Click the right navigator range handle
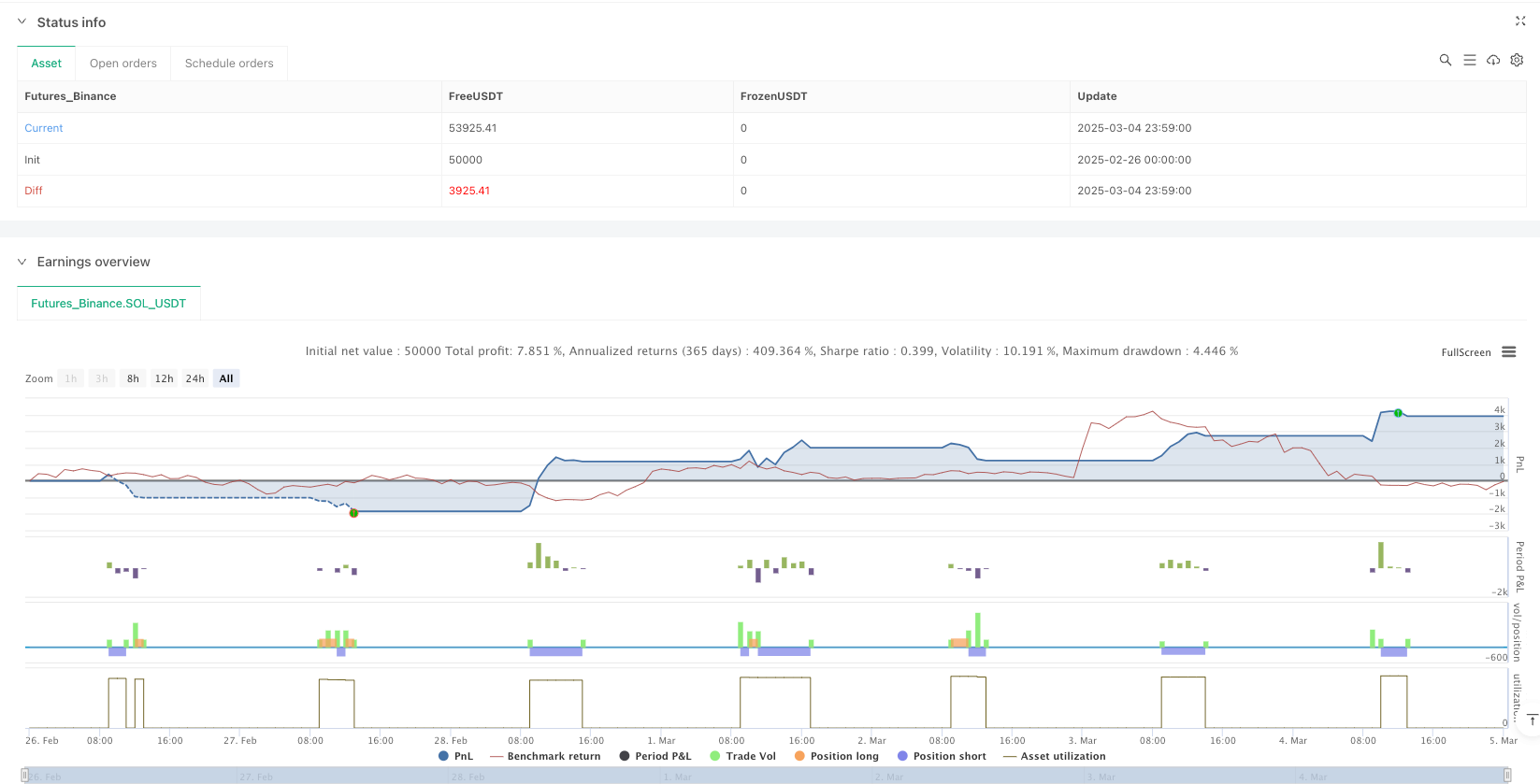This screenshot has height=784, width=1540. click(x=1507, y=776)
